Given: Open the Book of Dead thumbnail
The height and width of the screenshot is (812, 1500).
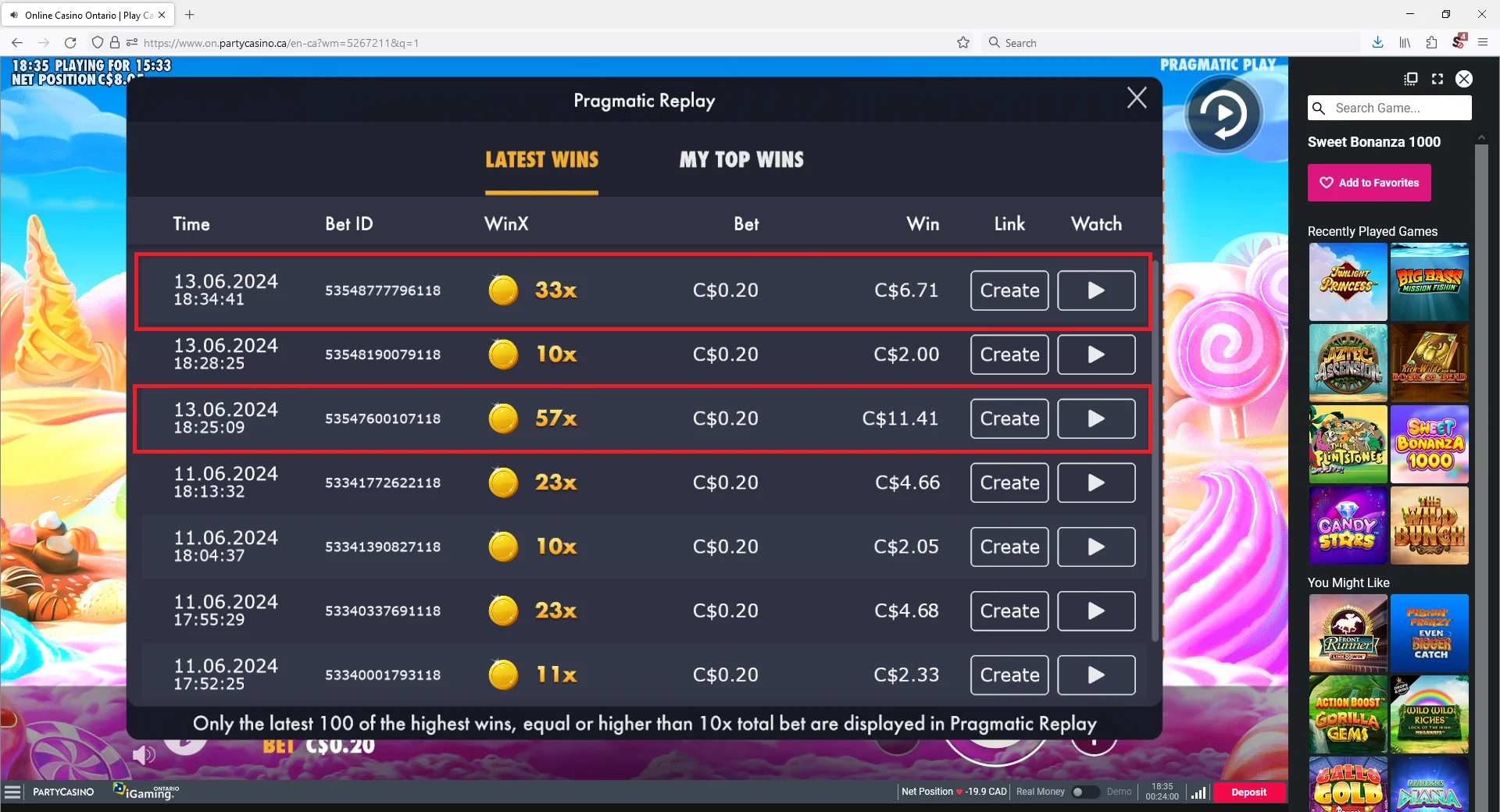Looking at the screenshot, I should click(x=1430, y=363).
